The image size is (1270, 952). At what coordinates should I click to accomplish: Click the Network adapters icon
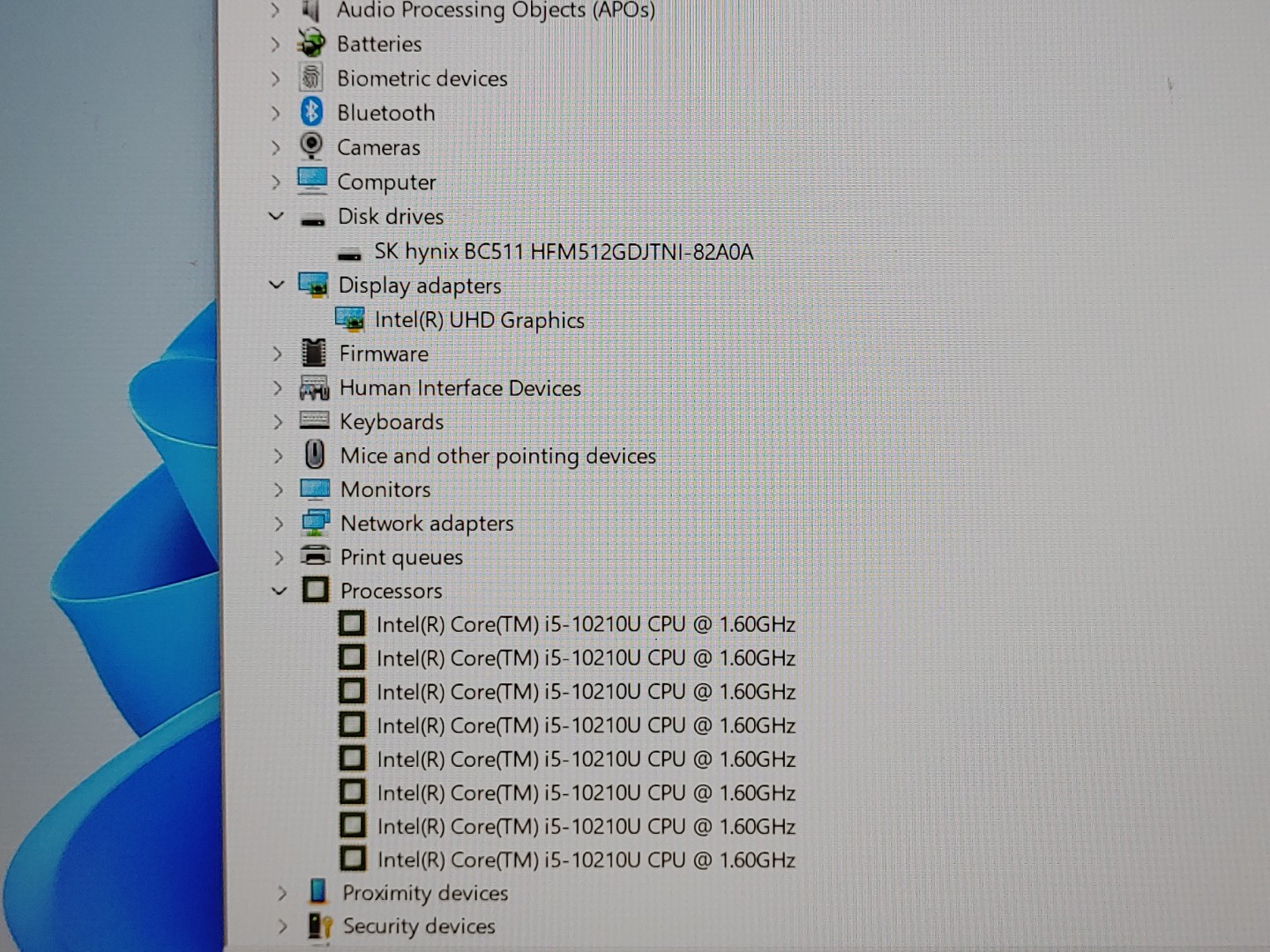click(x=314, y=523)
